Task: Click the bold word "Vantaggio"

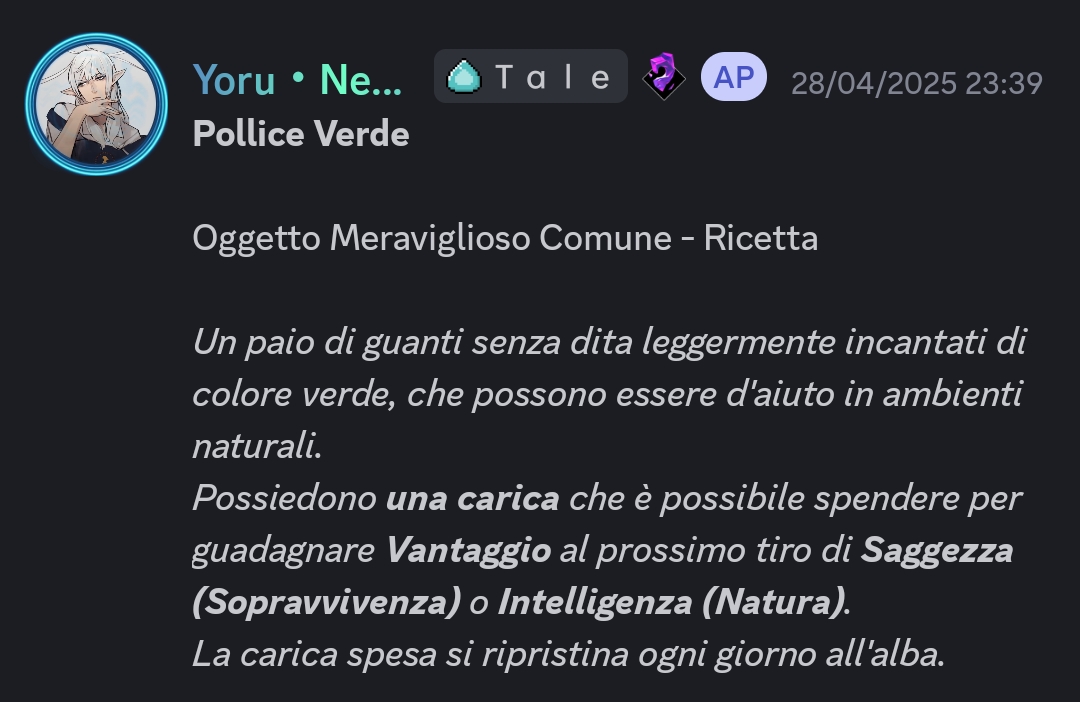Action: 468,550
